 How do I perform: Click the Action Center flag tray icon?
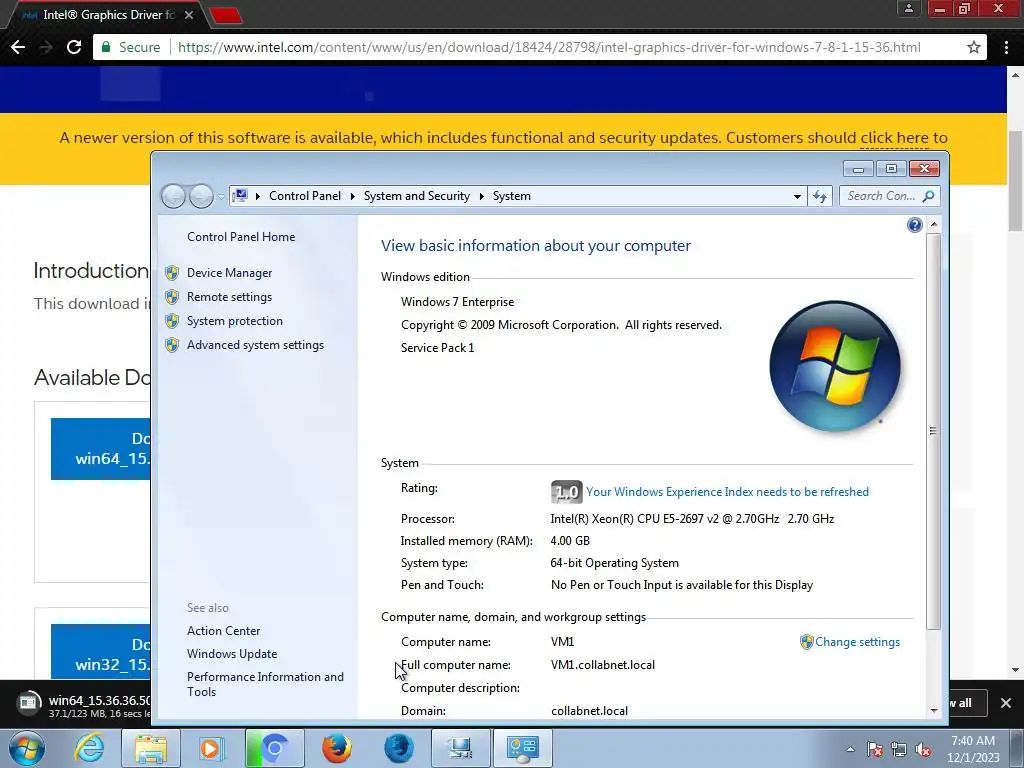(874, 749)
